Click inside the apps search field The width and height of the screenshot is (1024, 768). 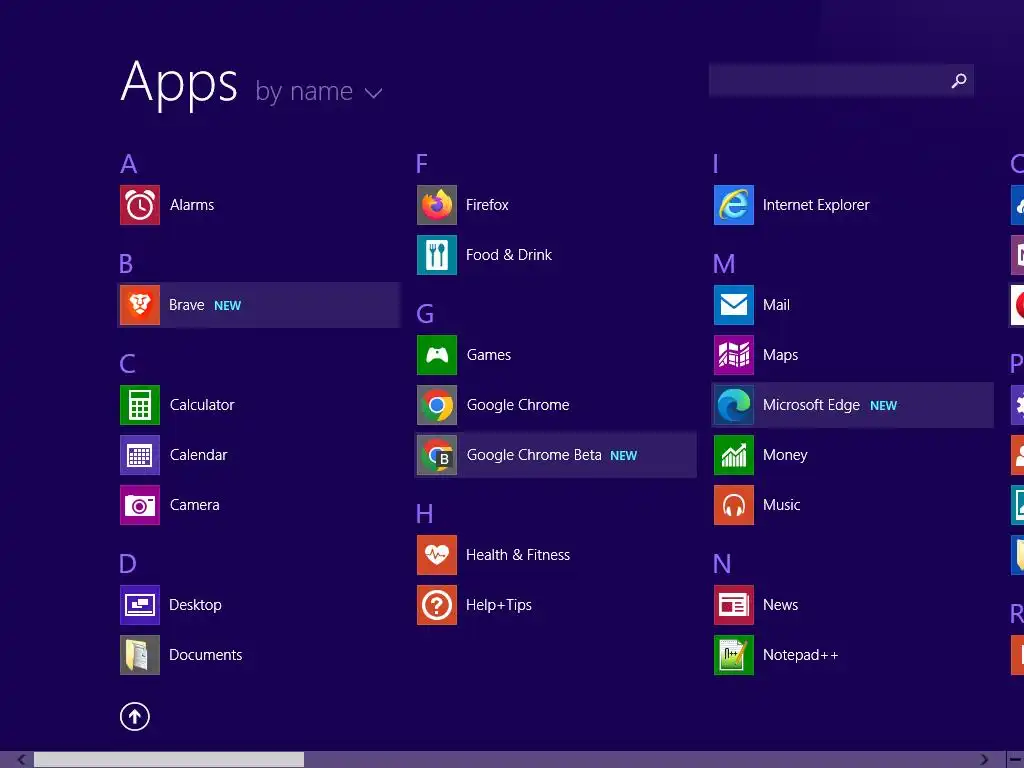point(841,81)
